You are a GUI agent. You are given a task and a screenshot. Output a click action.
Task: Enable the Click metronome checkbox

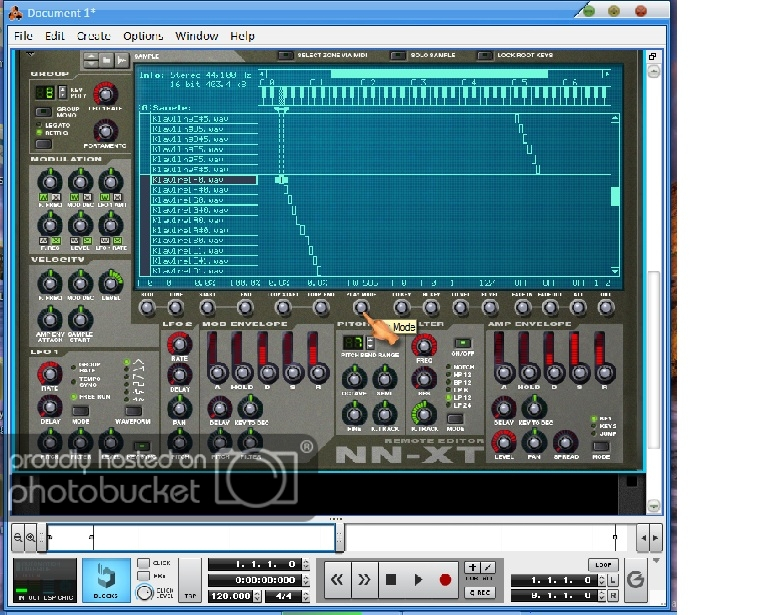click(x=144, y=563)
